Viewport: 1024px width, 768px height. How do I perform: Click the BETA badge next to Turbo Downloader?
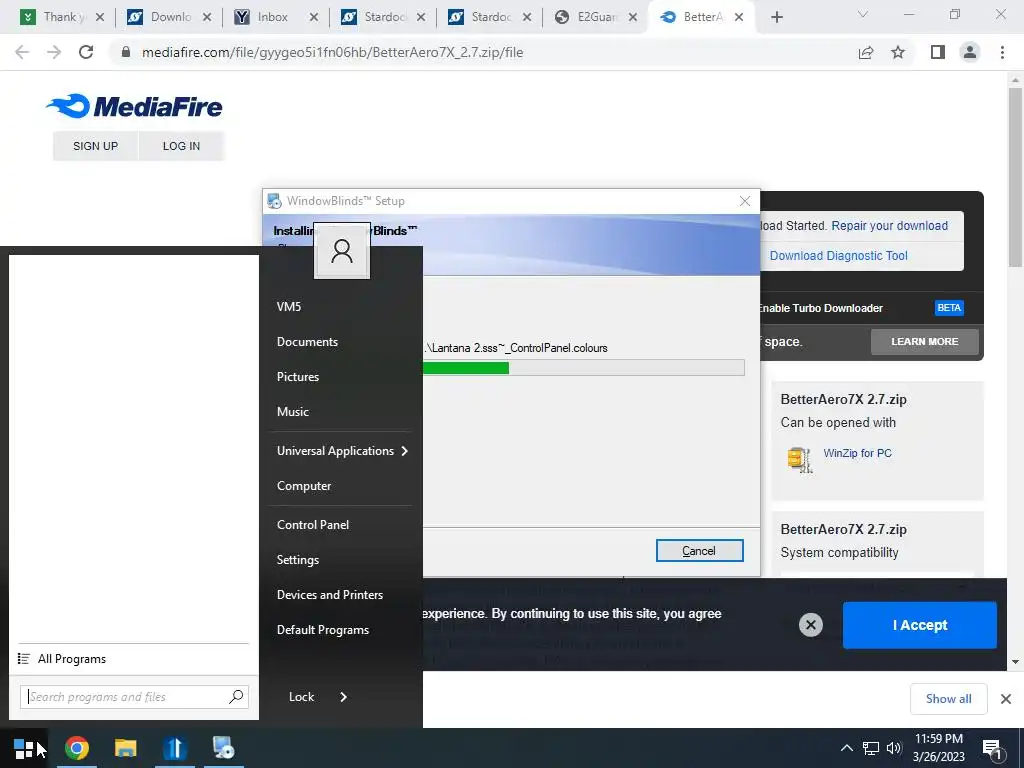[x=949, y=308]
